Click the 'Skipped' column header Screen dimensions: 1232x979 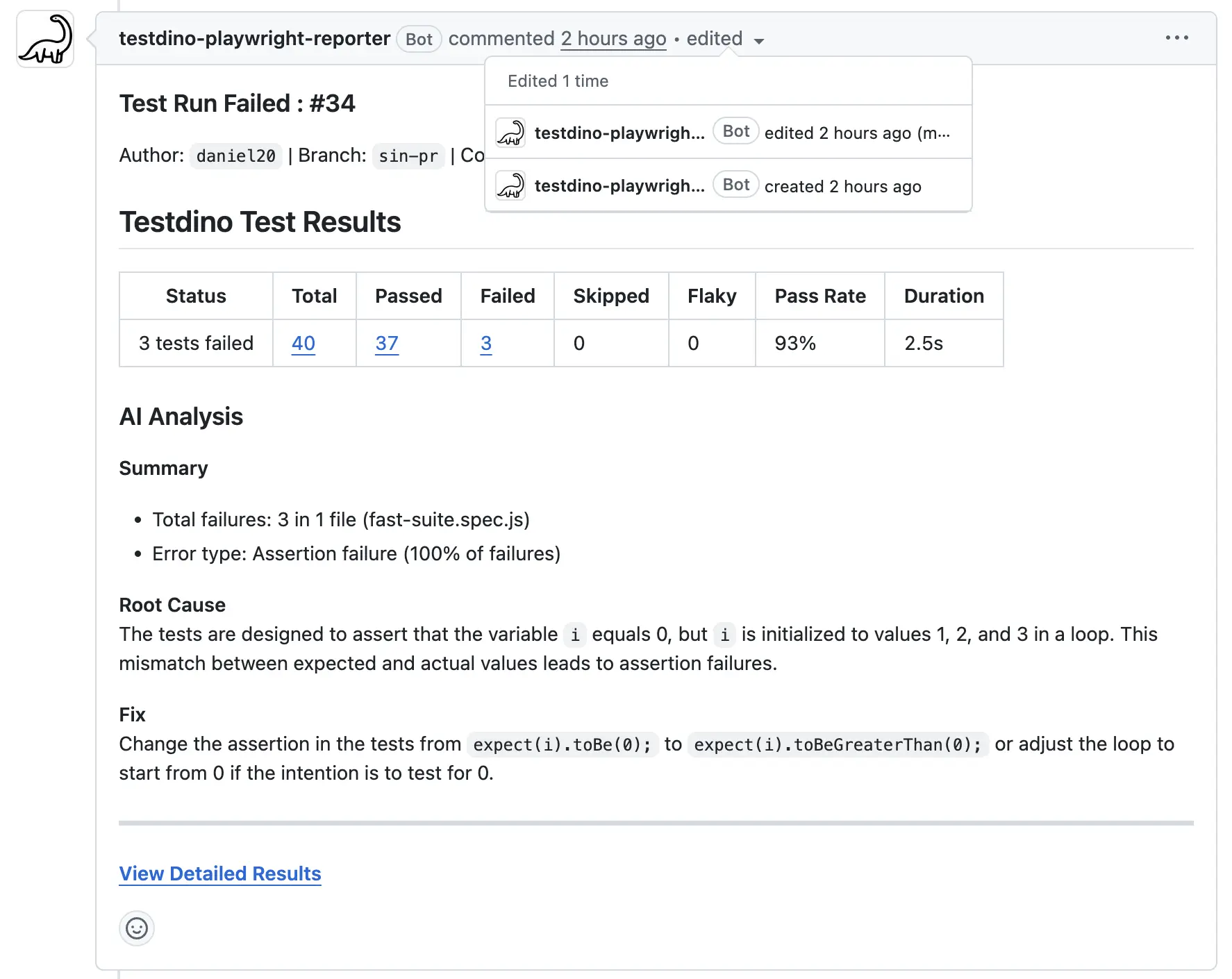(x=611, y=296)
